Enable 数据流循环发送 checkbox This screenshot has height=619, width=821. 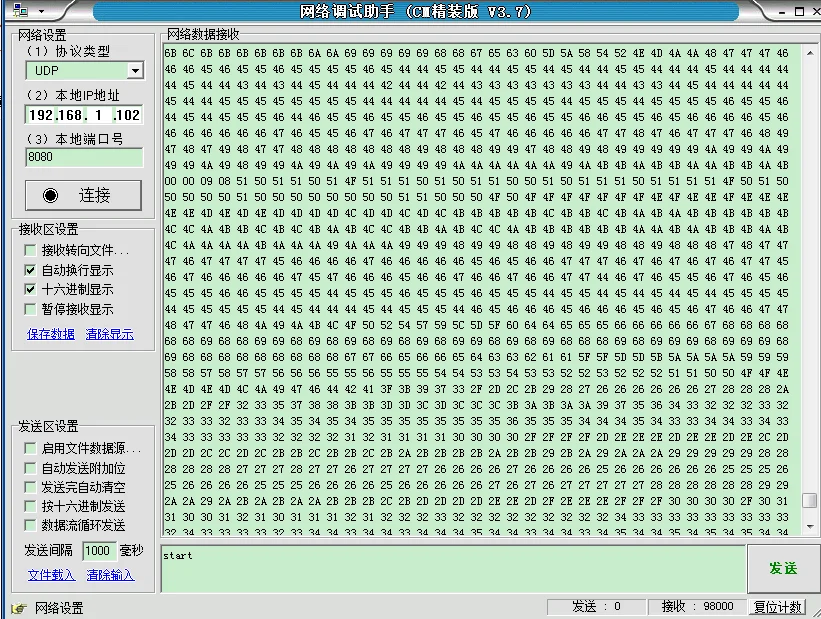tap(30, 525)
